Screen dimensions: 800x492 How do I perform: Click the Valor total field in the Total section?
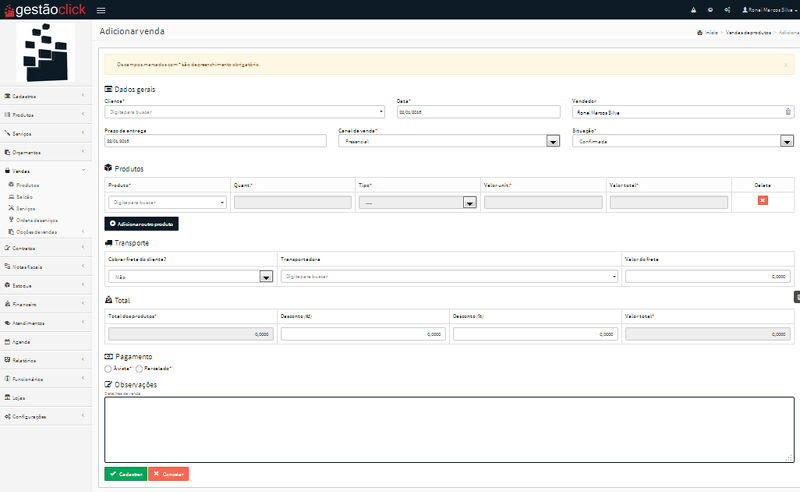(708, 334)
